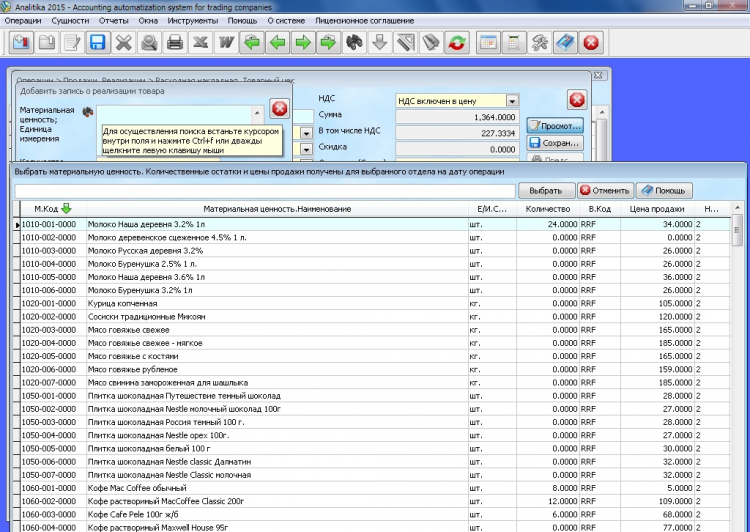Go to next record green right arrow

coord(303,43)
